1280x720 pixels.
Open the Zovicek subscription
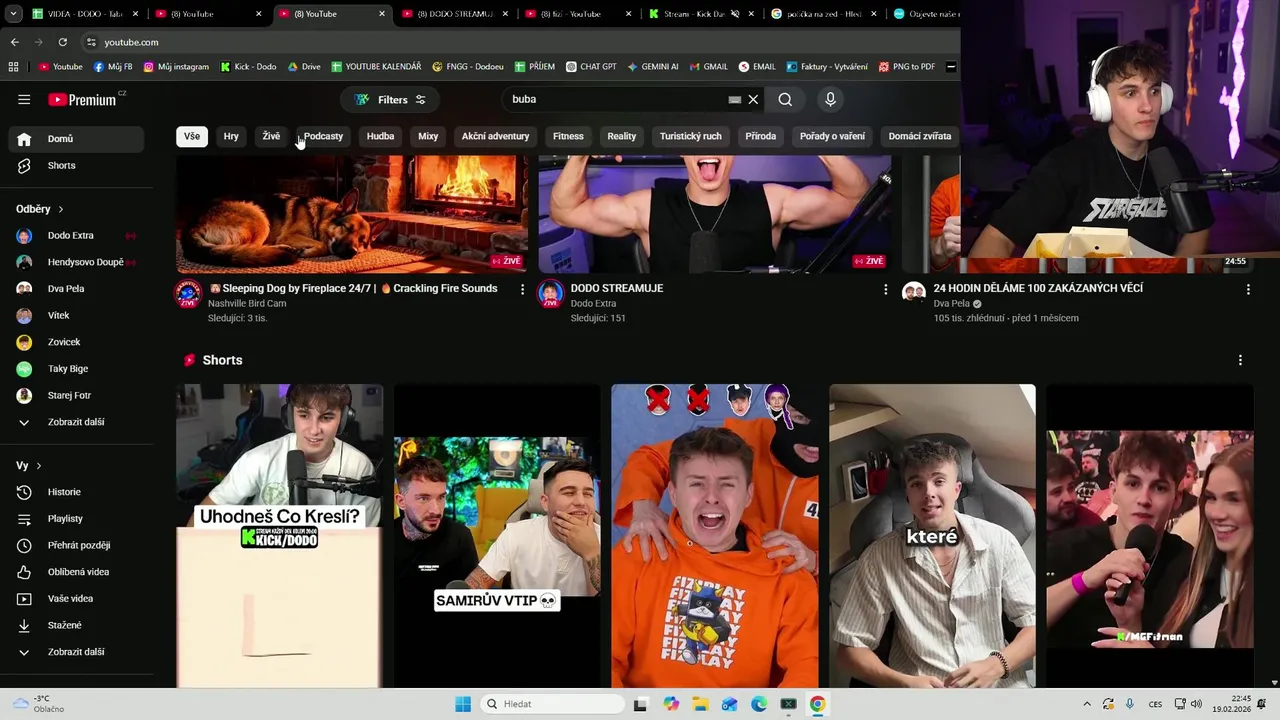pos(76,342)
